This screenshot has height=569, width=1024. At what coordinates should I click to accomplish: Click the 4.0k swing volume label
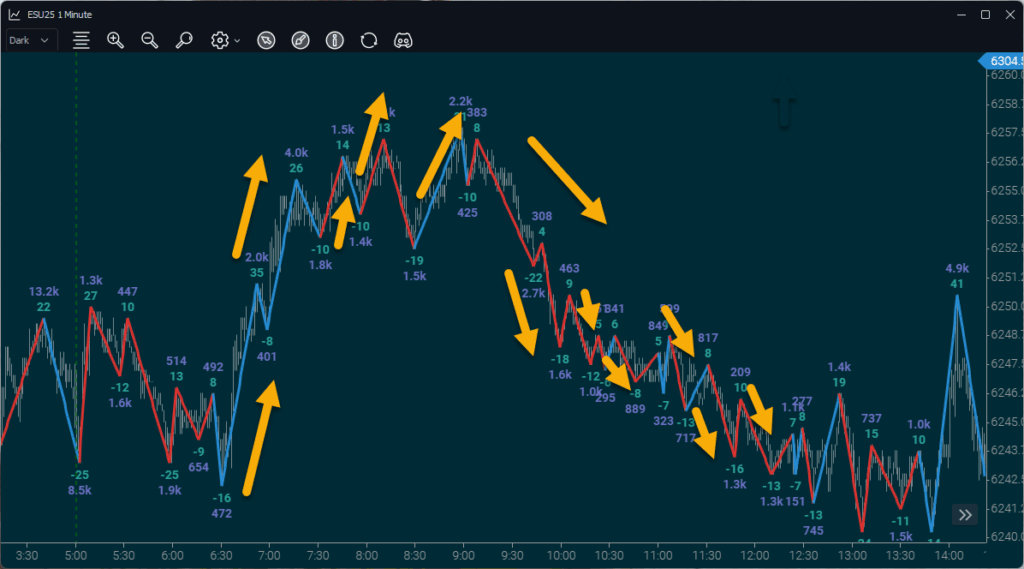pyautogui.click(x=296, y=153)
